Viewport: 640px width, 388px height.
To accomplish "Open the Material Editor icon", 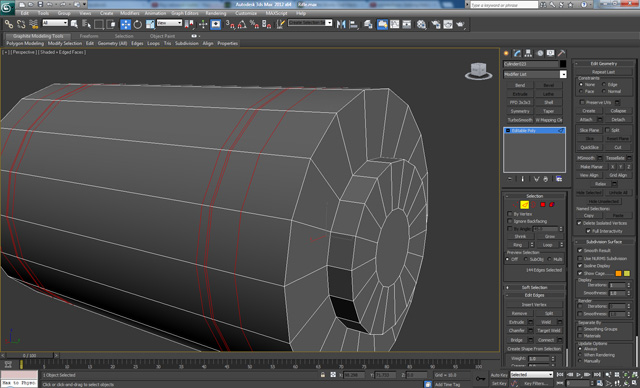I will point(422,24).
